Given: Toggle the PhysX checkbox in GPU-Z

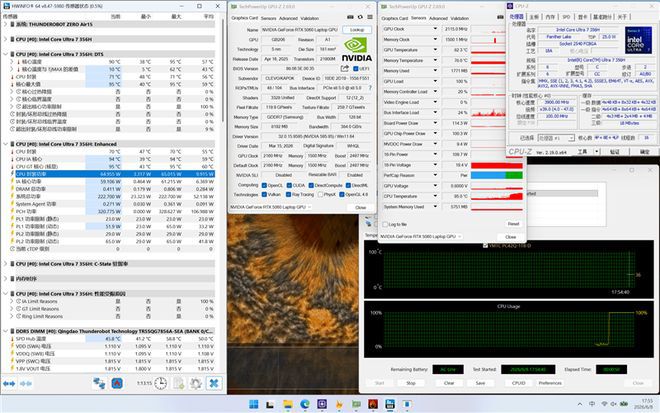Looking at the screenshot, I should [x=321, y=195].
